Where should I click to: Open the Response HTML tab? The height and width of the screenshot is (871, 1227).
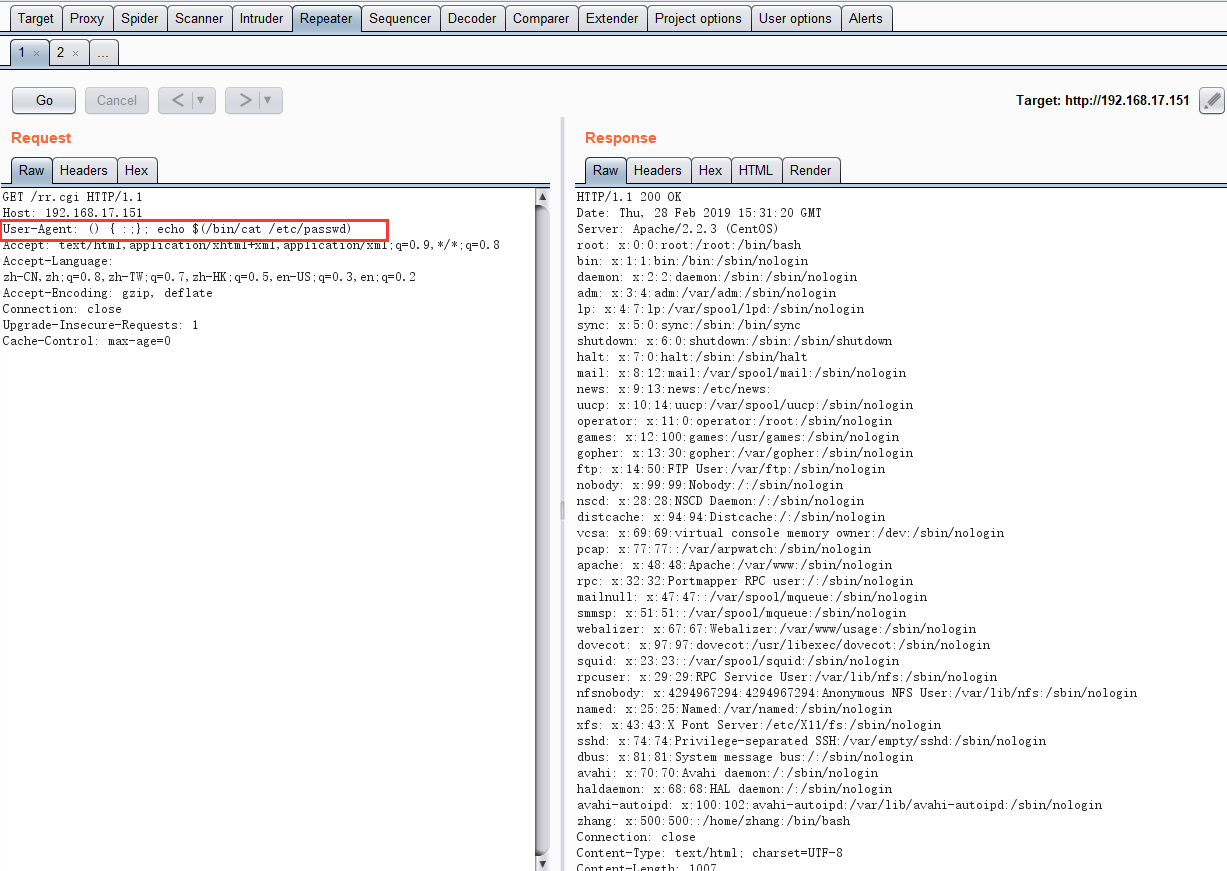click(x=756, y=170)
